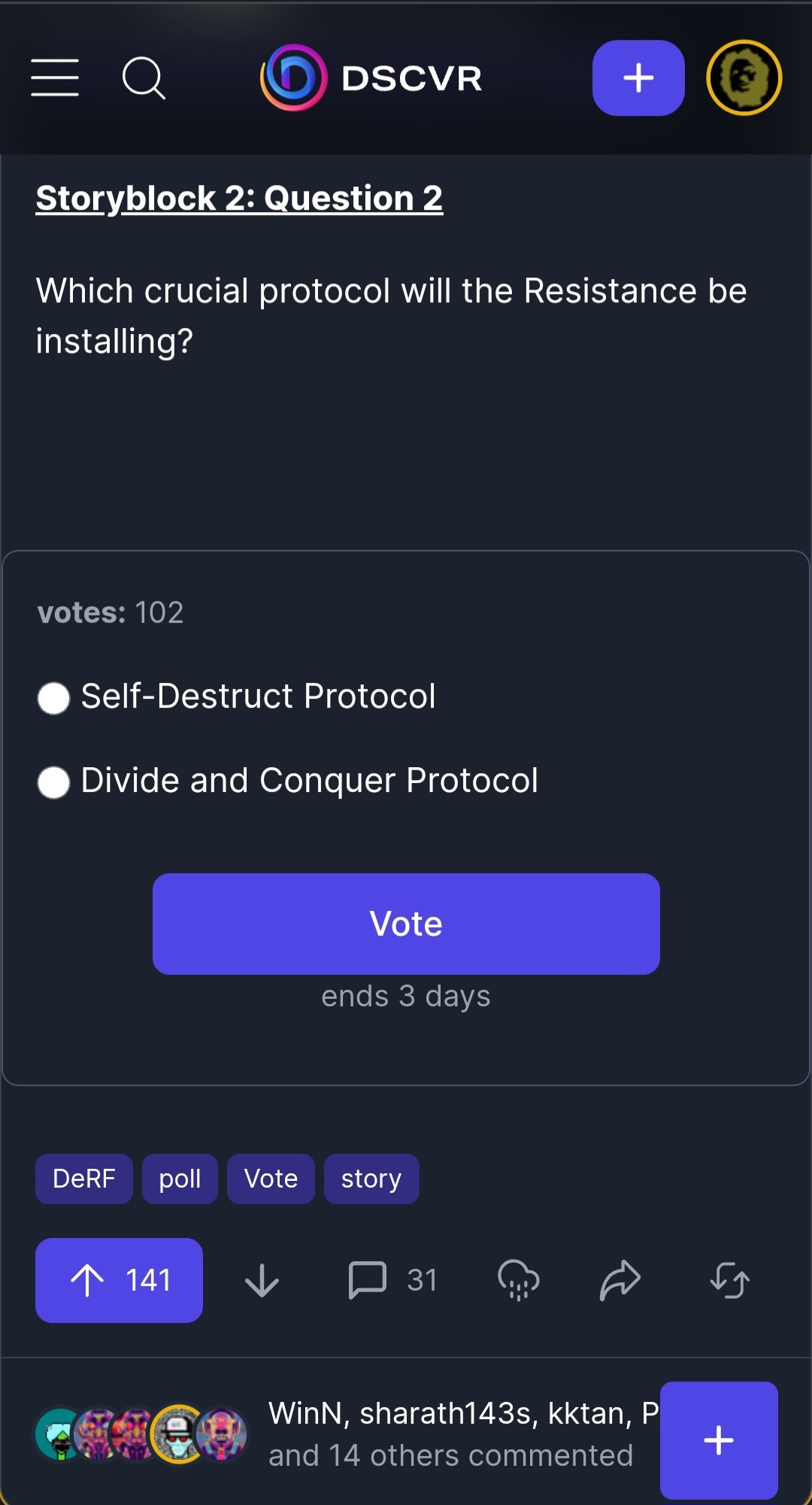This screenshot has height=1505, width=812.
Task: Open the hamburger navigation menu
Action: (55, 78)
